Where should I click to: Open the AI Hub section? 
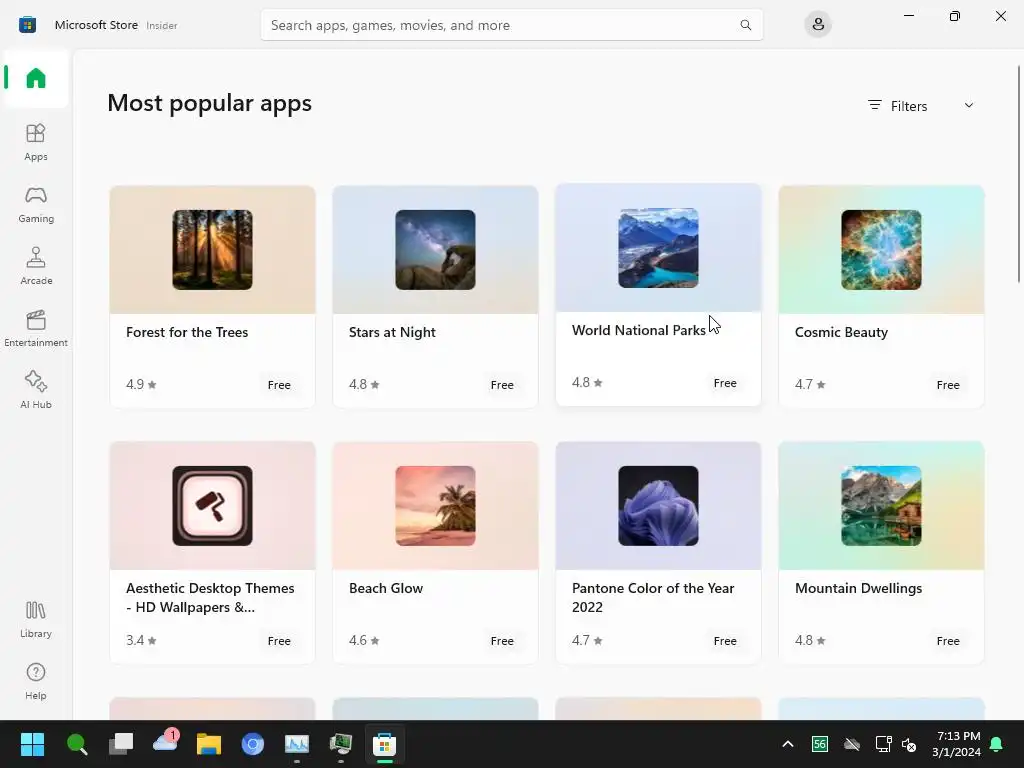(36, 391)
